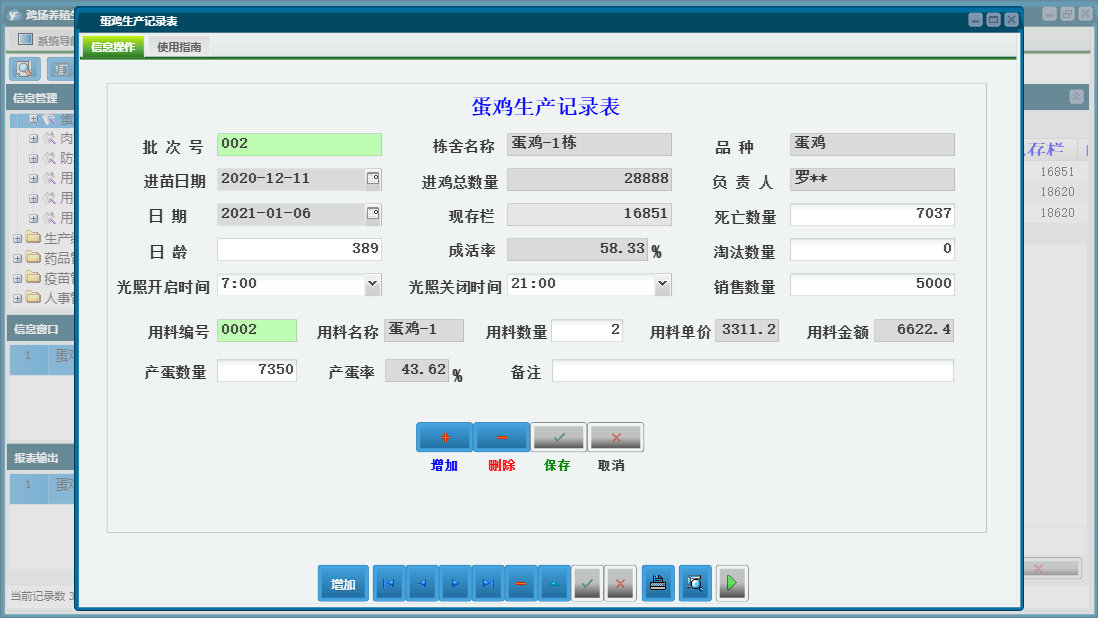The width and height of the screenshot is (1098, 618).
Task: Click the 16851 cell in background table
Action: point(1057,171)
